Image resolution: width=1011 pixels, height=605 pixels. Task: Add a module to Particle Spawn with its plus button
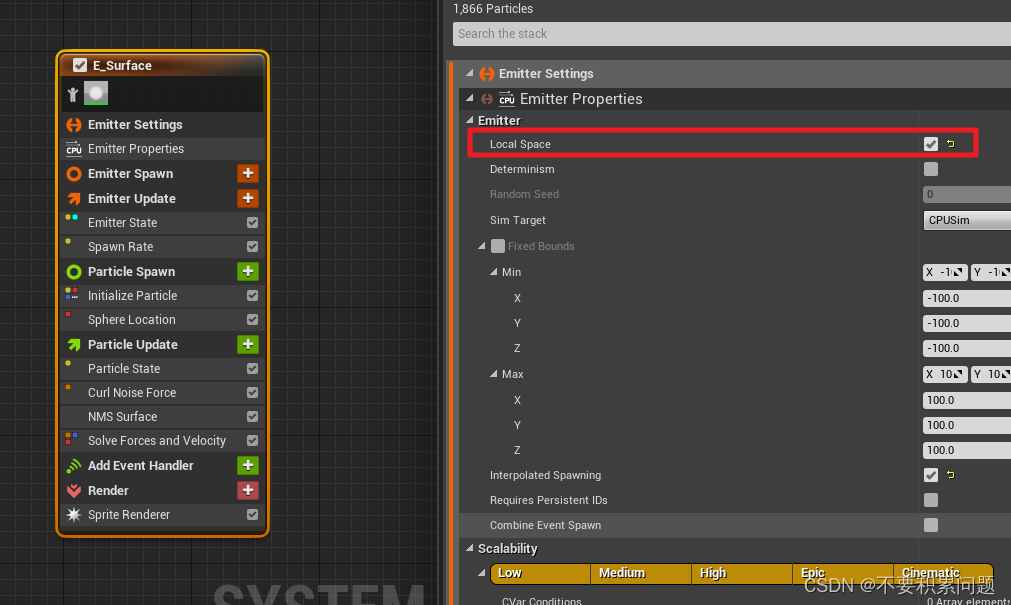[248, 272]
